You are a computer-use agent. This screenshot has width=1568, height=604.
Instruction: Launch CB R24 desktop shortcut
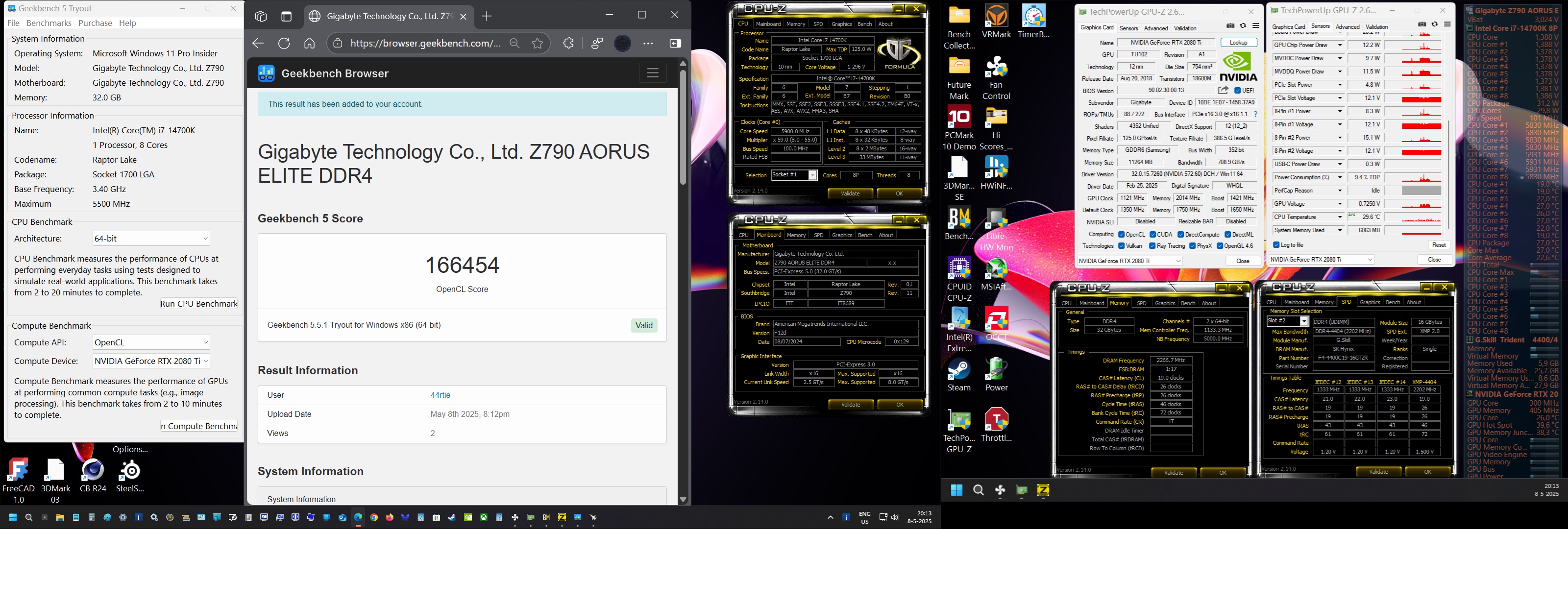point(93,475)
